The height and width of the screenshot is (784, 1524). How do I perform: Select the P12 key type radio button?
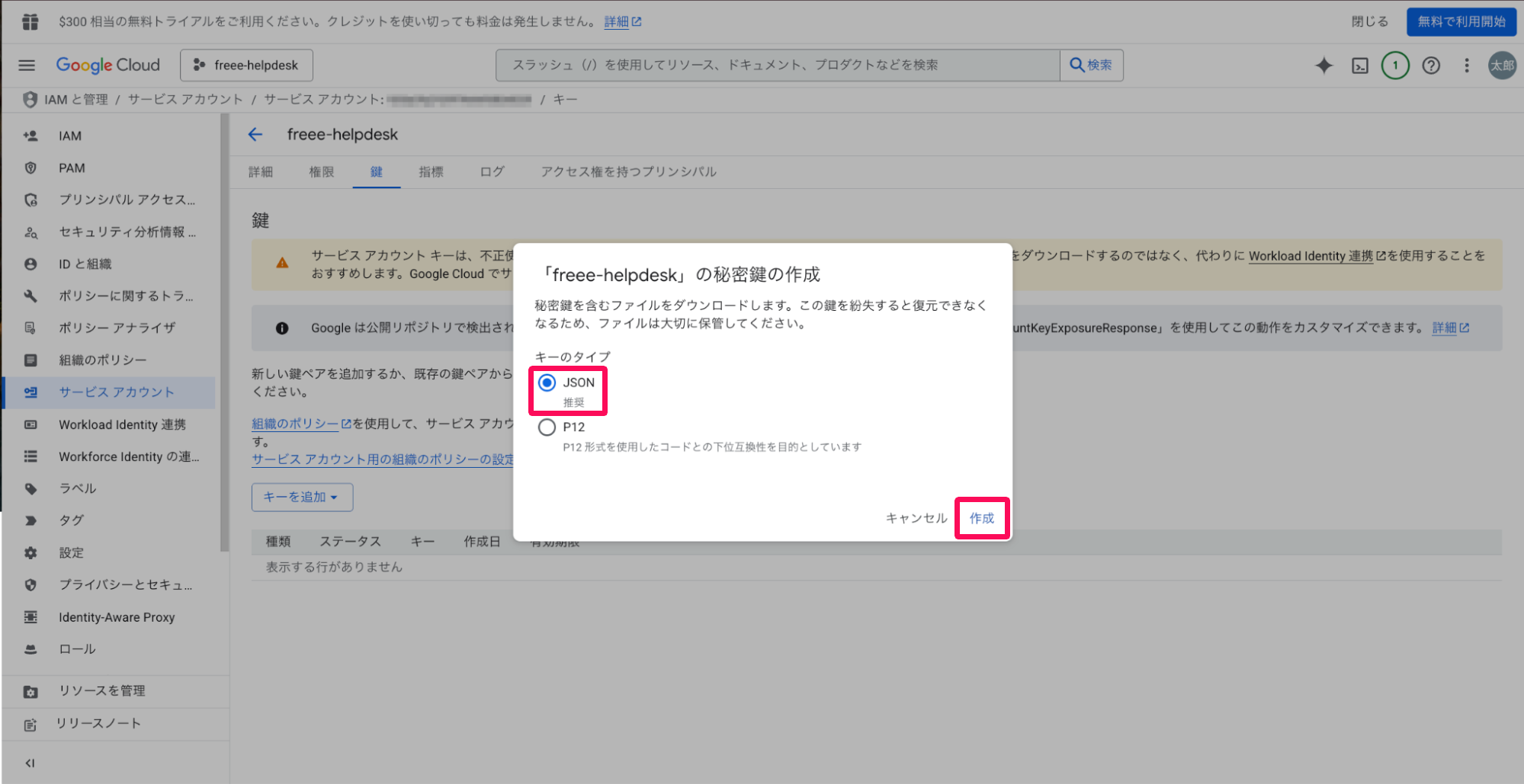click(547, 427)
